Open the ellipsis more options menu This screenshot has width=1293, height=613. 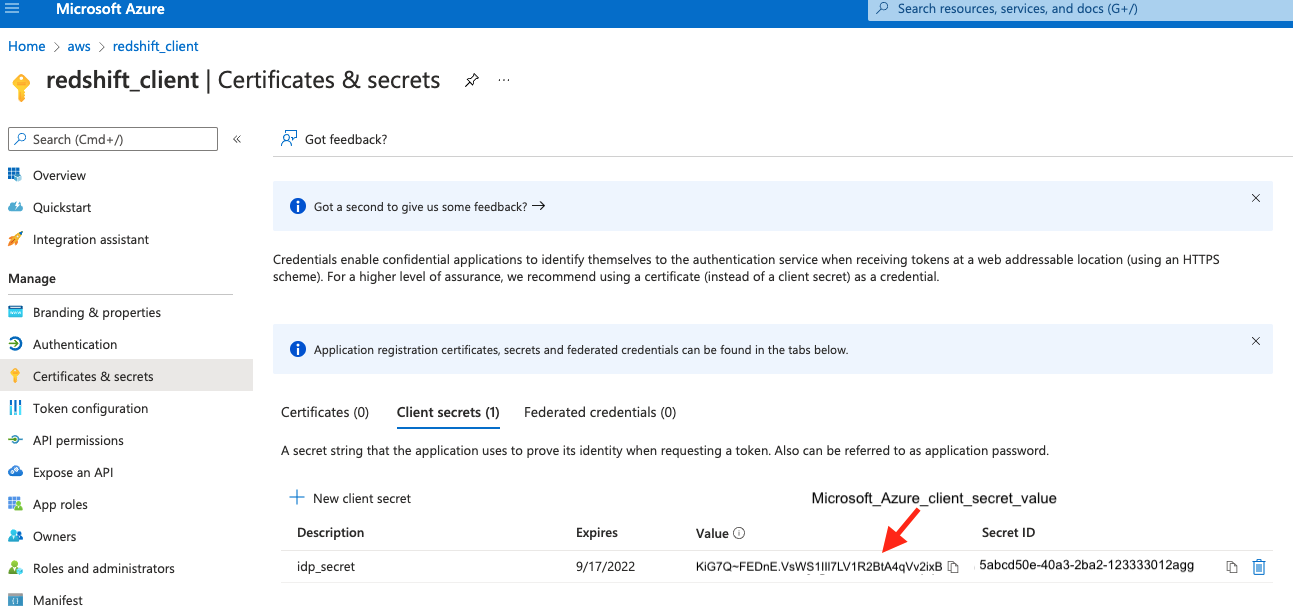(x=504, y=80)
